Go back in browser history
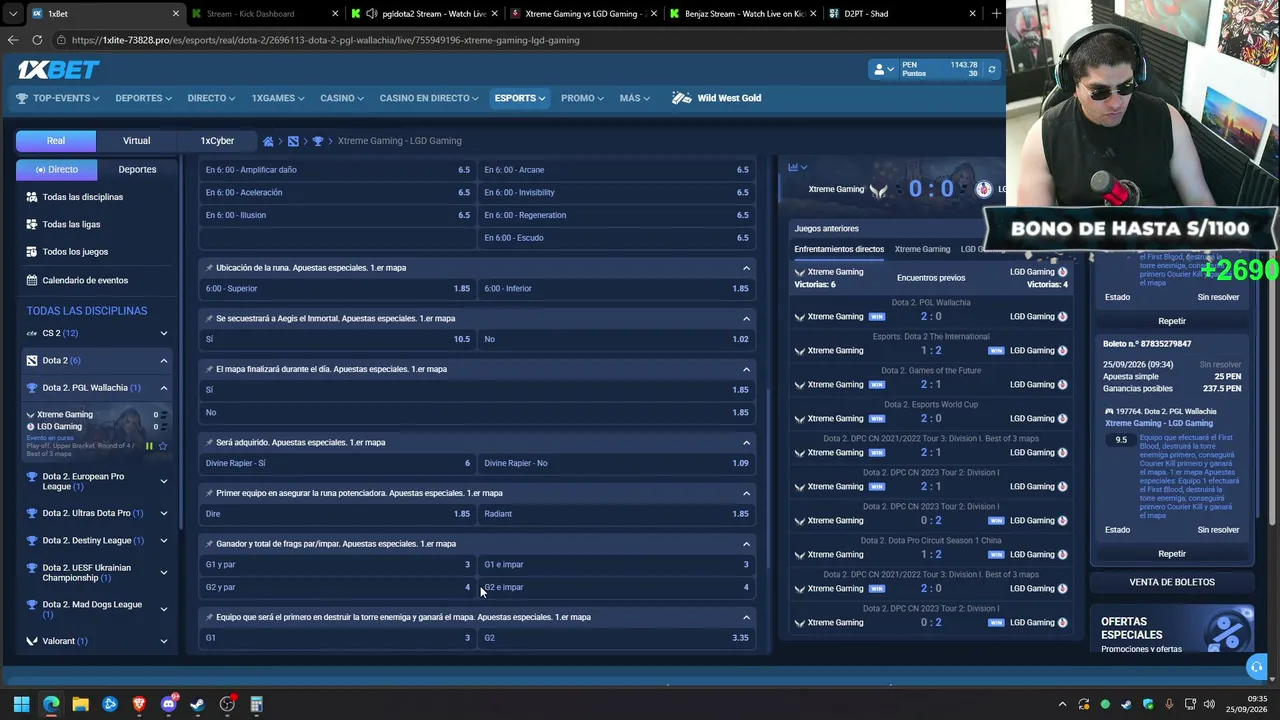The image size is (1280, 720). click(x=13, y=40)
